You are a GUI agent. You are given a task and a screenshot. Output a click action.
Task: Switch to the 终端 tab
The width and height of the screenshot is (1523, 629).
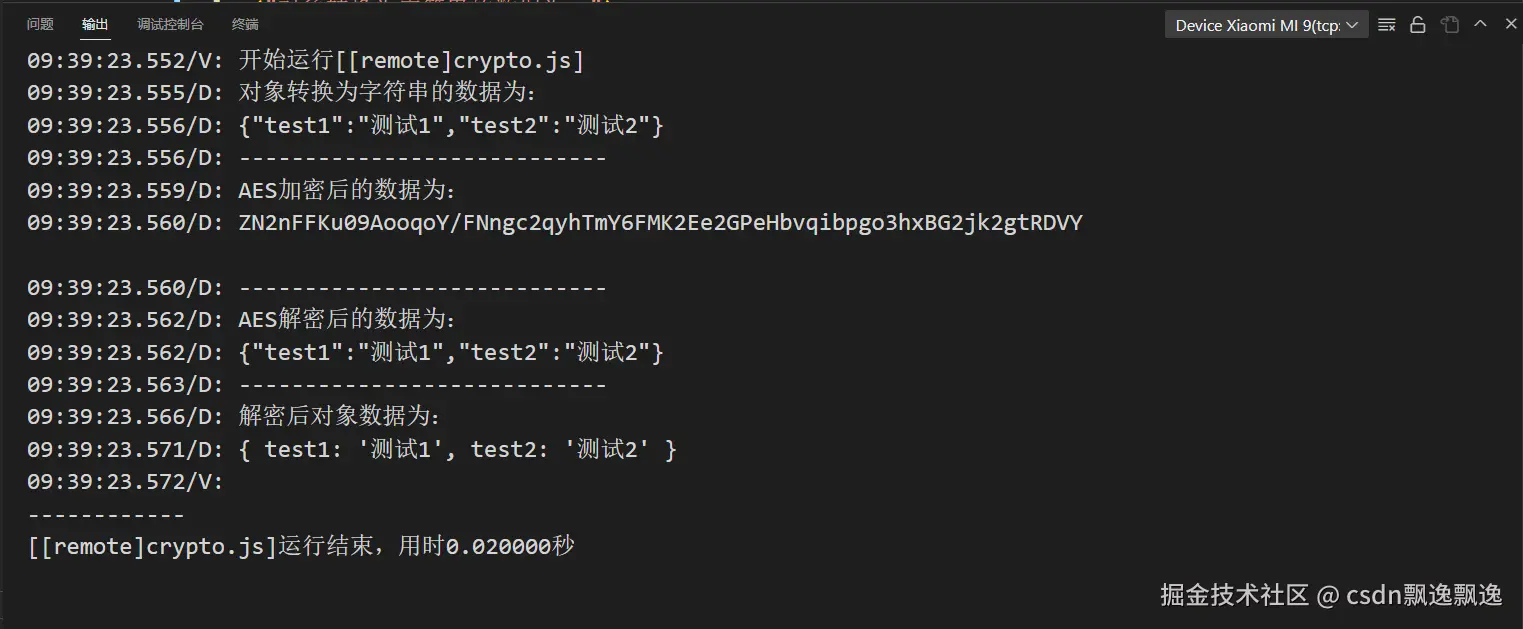(x=245, y=25)
